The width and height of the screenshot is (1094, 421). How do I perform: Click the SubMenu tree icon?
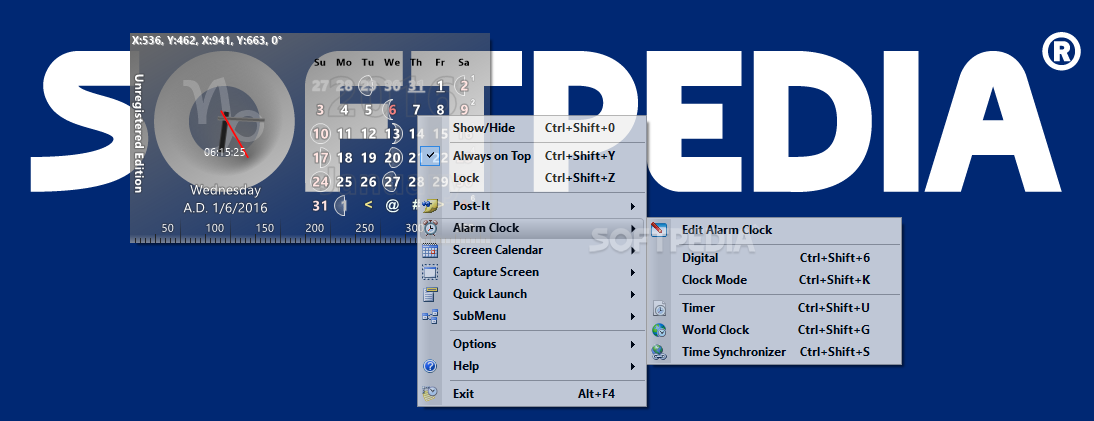tap(430, 316)
